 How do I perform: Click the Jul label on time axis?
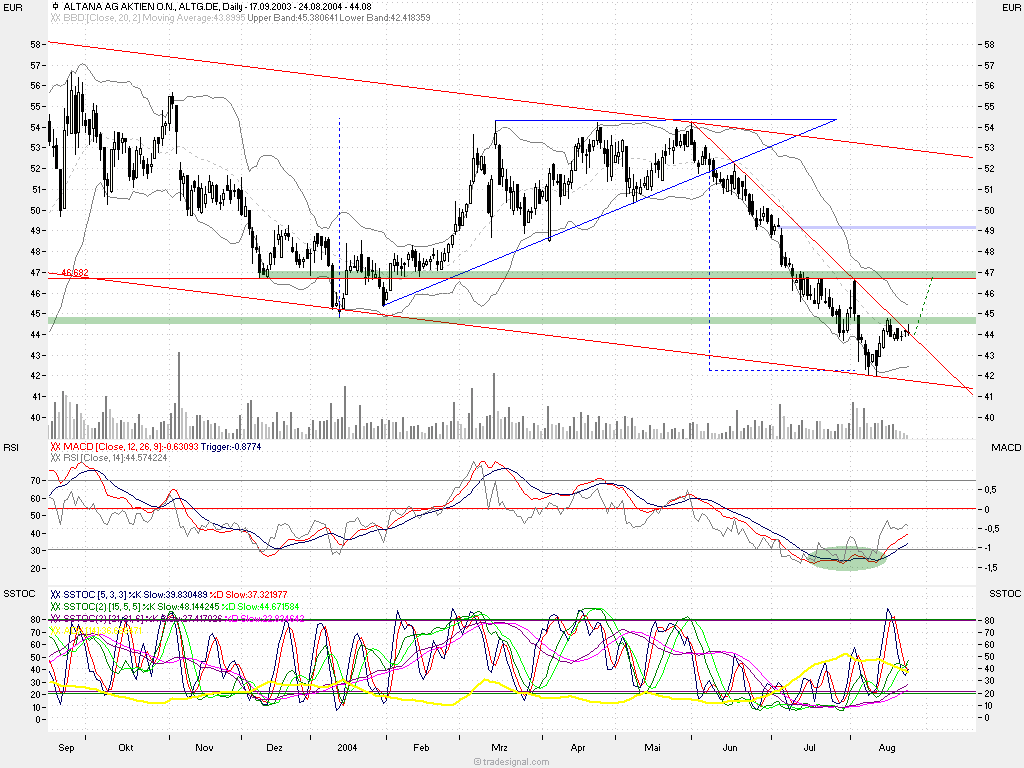[809, 748]
